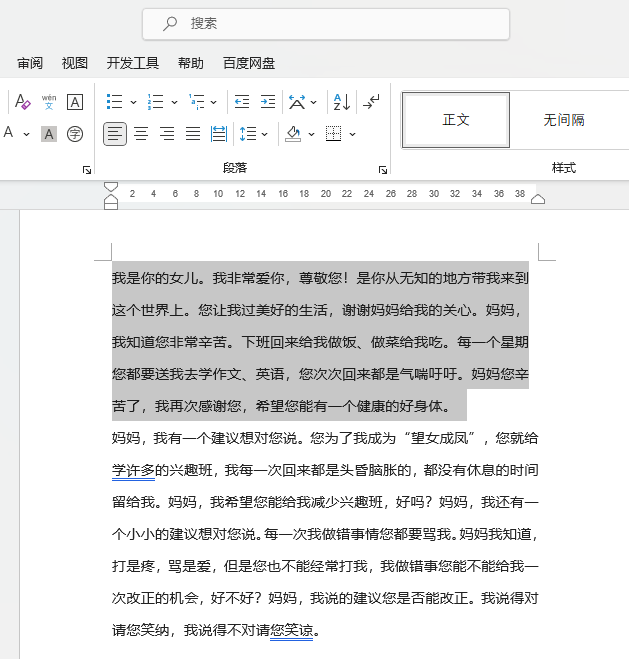This screenshot has width=629, height=659.
Task: Justify the paragraph text
Action: 193,134
